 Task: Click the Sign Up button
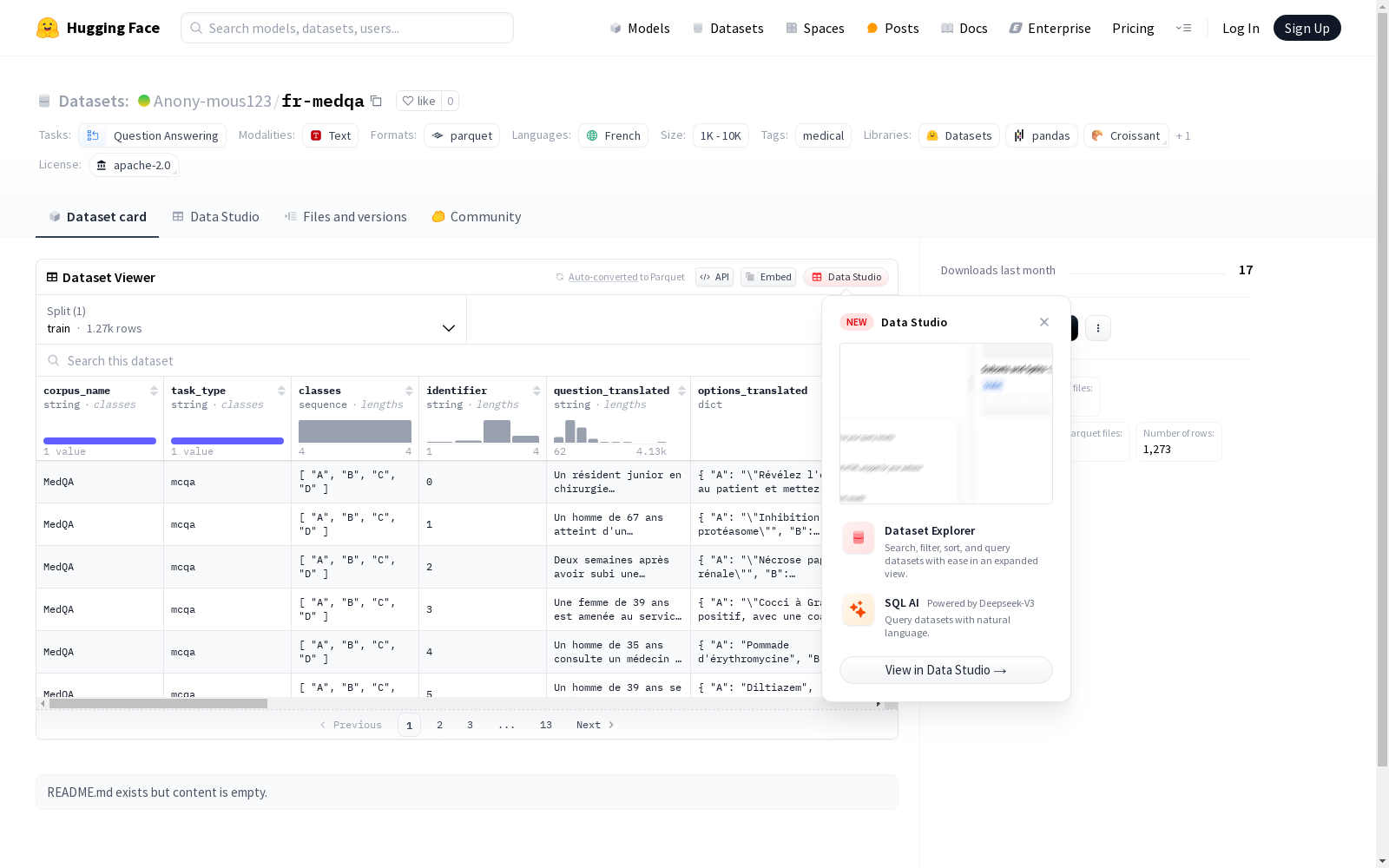point(1307,28)
